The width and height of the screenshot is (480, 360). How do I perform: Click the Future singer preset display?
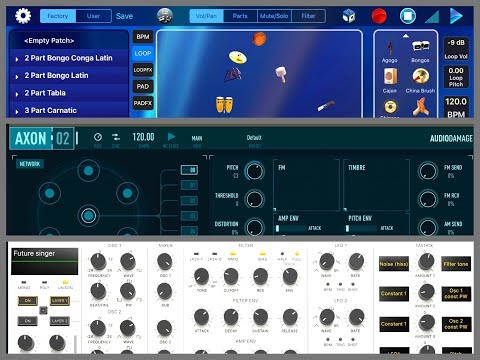pos(45,261)
